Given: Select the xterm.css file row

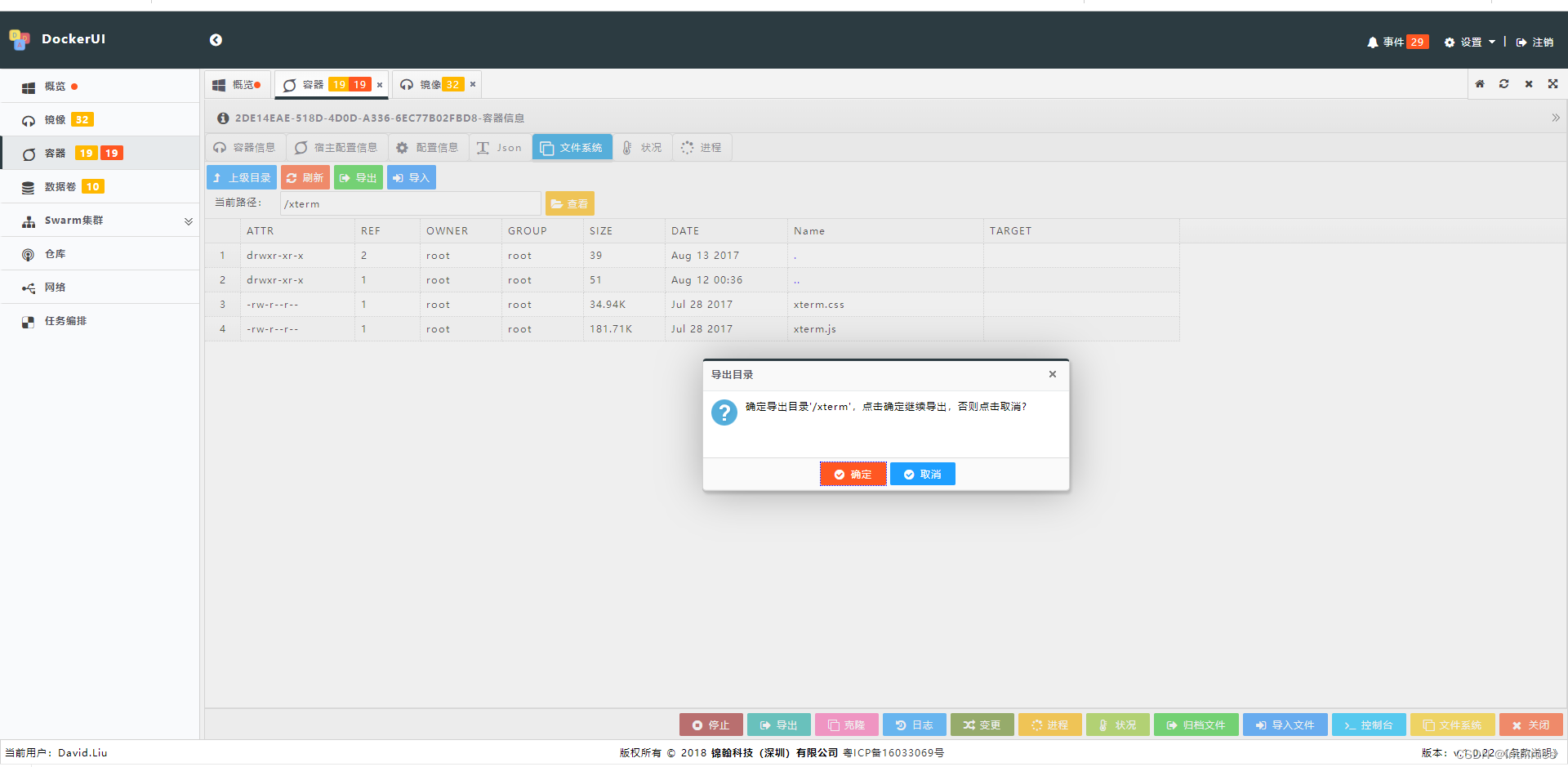Looking at the screenshot, I should pos(692,304).
